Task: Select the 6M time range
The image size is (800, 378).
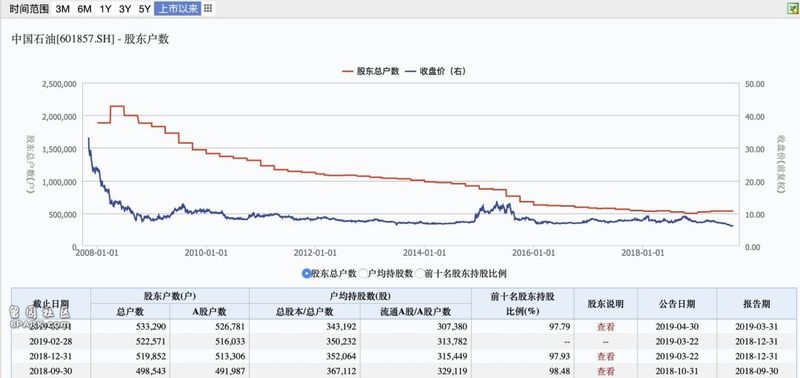Action: pos(84,9)
